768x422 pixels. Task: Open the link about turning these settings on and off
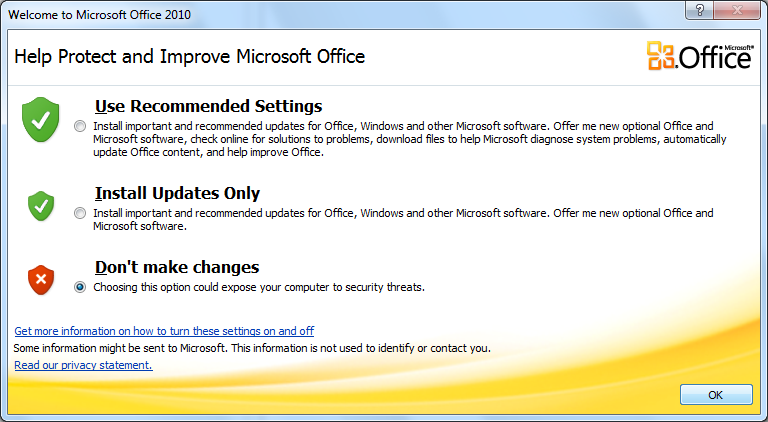click(164, 331)
